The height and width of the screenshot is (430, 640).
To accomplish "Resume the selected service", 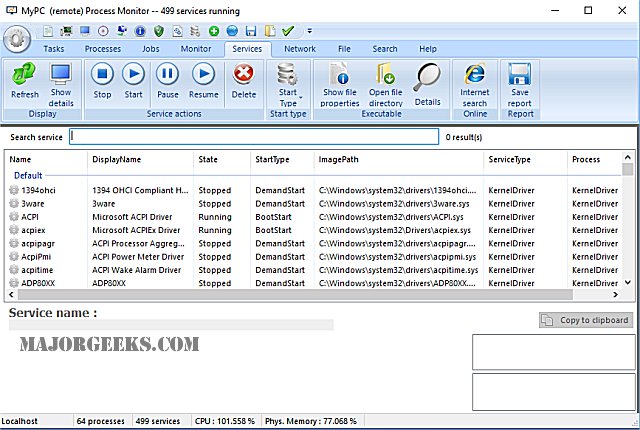I will [204, 80].
